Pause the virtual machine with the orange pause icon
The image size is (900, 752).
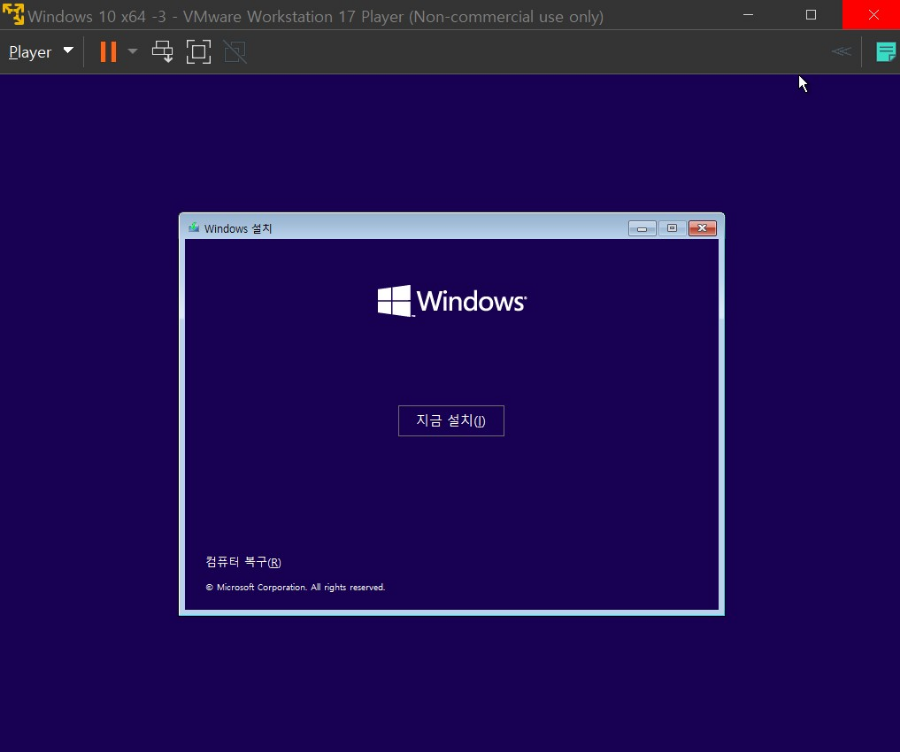[x=108, y=52]
